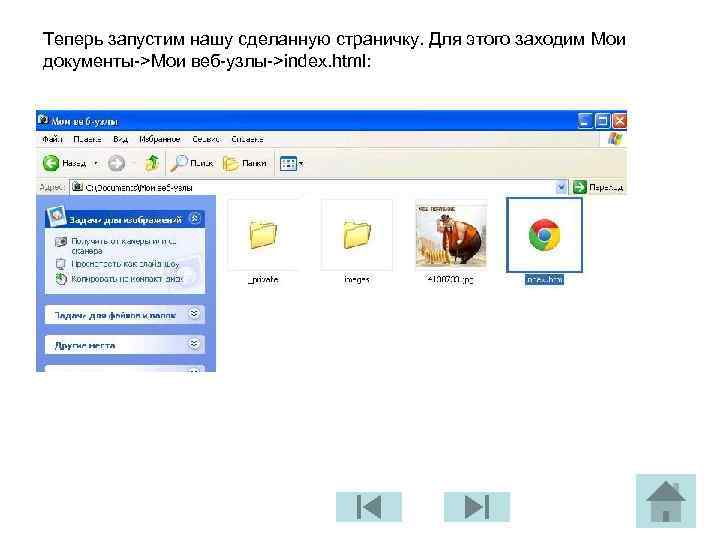This screenshot has width=720, height=540.
Task: Click the window title bar folder icon
Action: (x=43, y=120)
